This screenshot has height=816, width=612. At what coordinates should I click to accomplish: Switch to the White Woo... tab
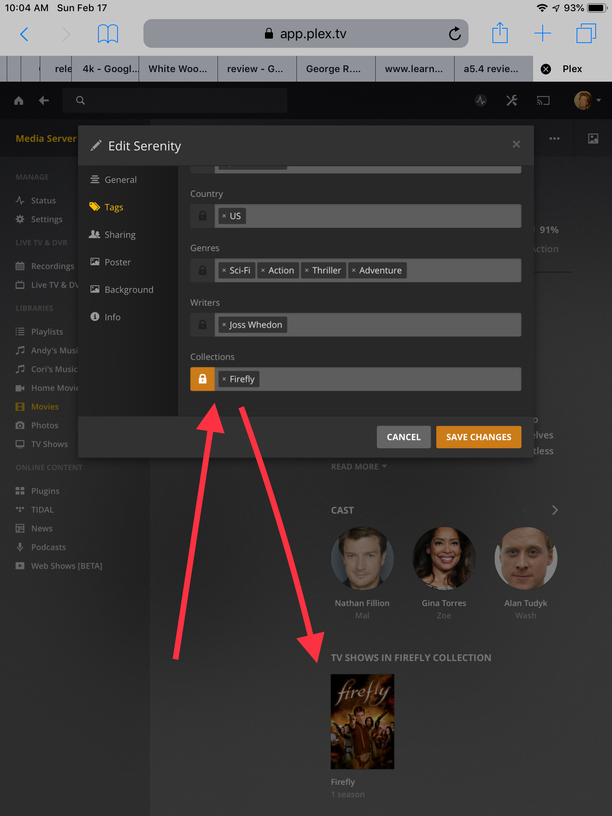[178, 69]
